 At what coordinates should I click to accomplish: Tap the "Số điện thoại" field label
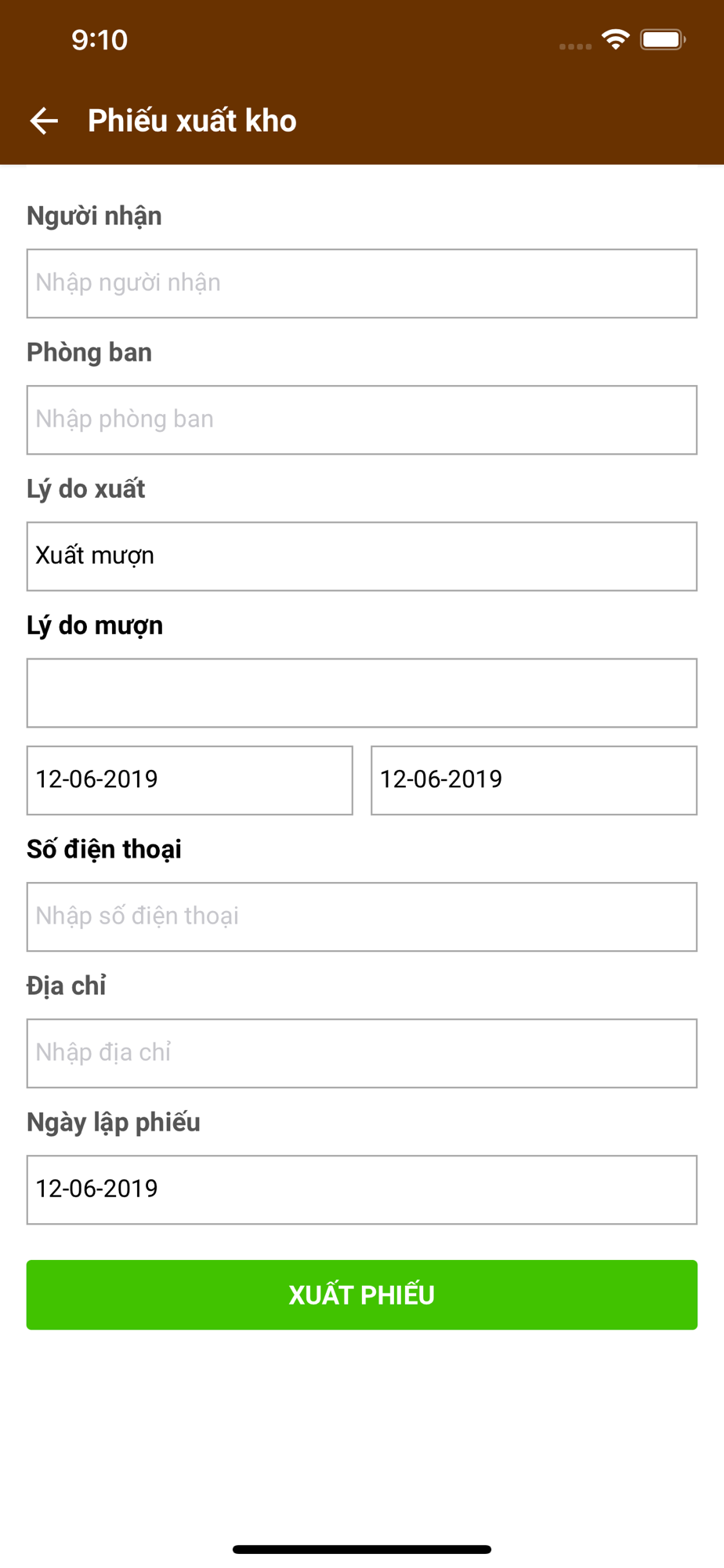pyautogui.click(x=104, y=849)
